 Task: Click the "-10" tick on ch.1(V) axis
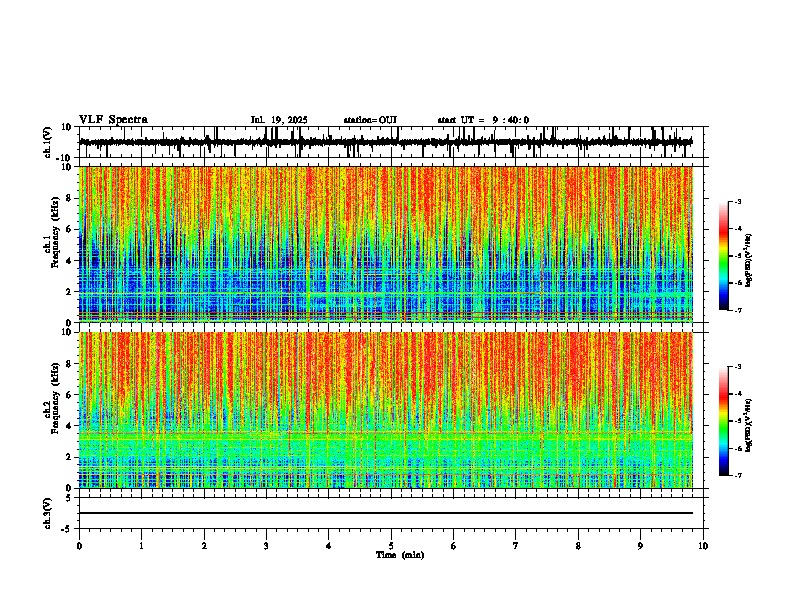tap(64, 158)
